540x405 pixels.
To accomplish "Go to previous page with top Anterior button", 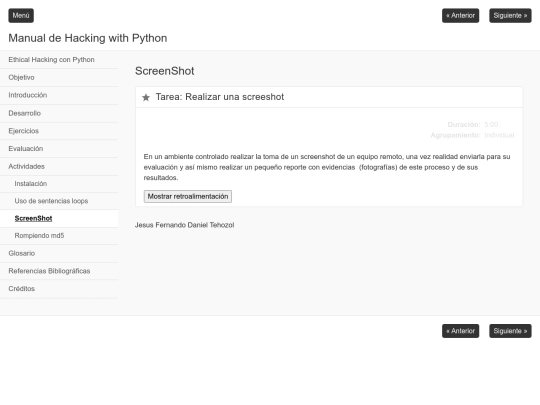I will (460, 15).
